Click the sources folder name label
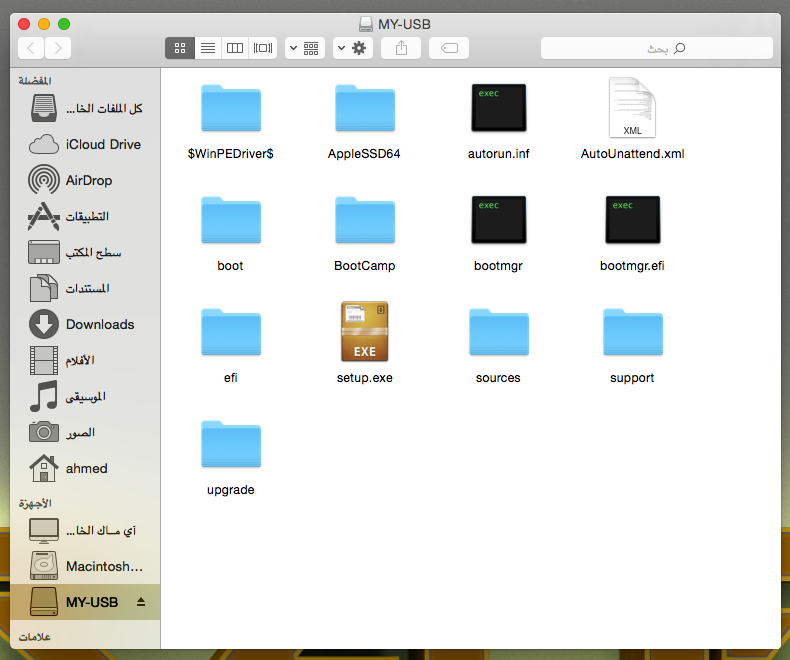The height and width of the screenshot is (660, 790). 498,378
